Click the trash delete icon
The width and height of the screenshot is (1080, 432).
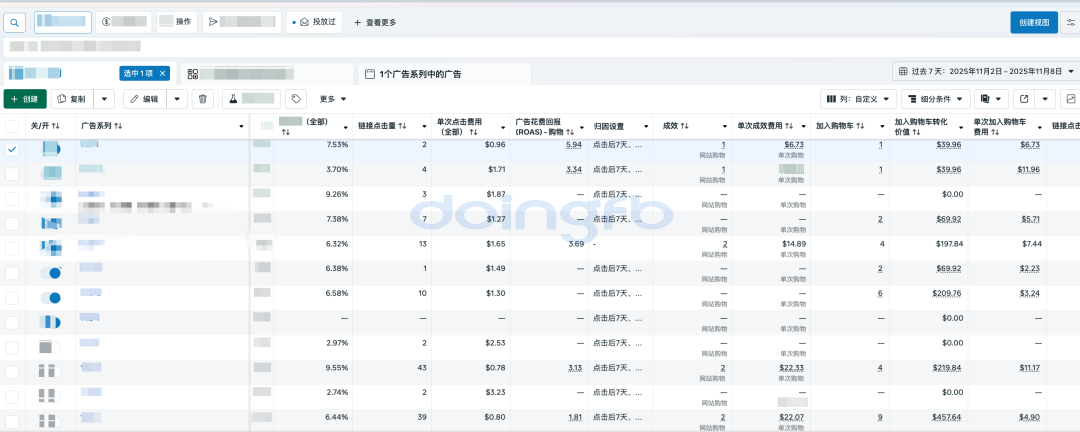click(203, 99)
